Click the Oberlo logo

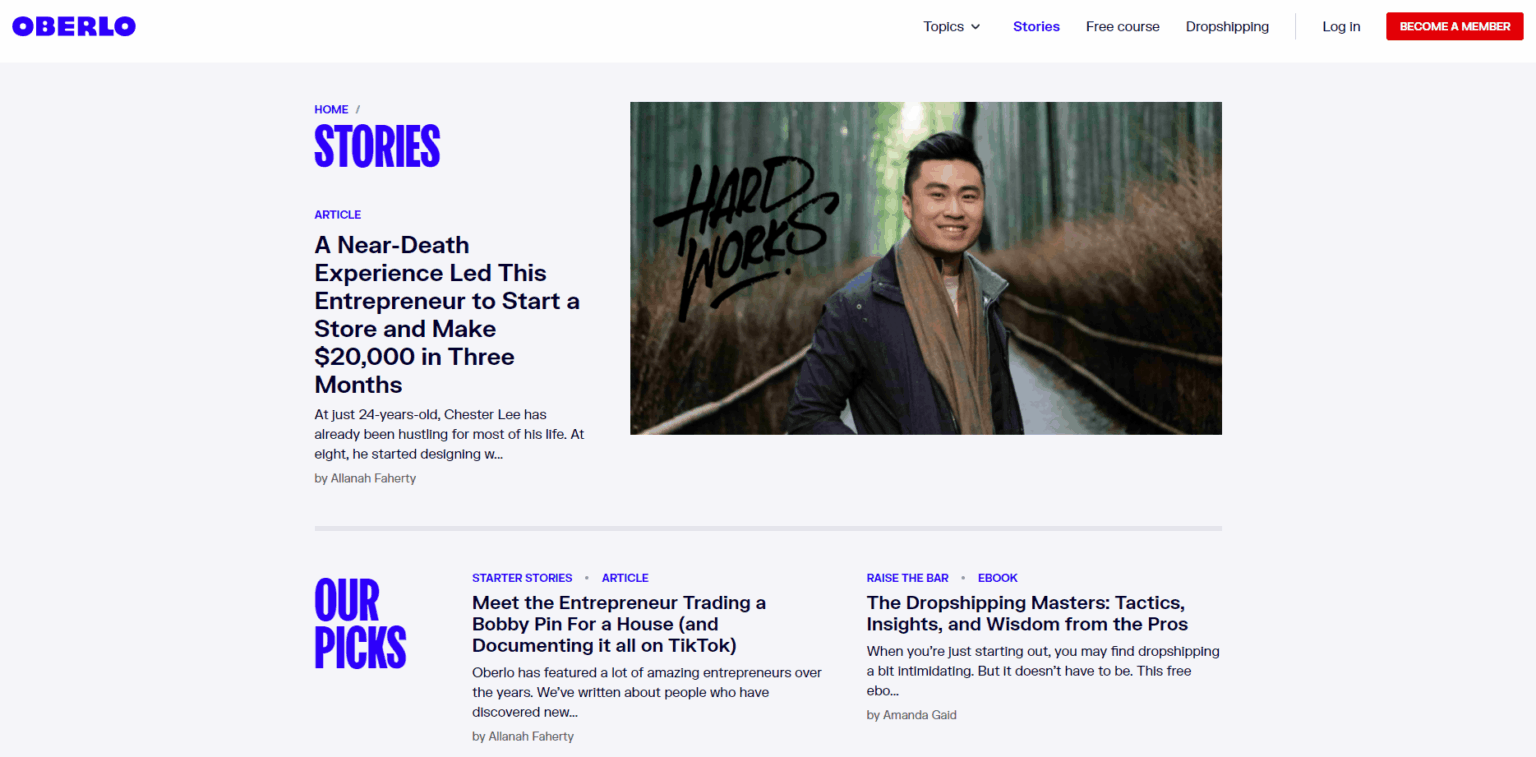point(74,27)
